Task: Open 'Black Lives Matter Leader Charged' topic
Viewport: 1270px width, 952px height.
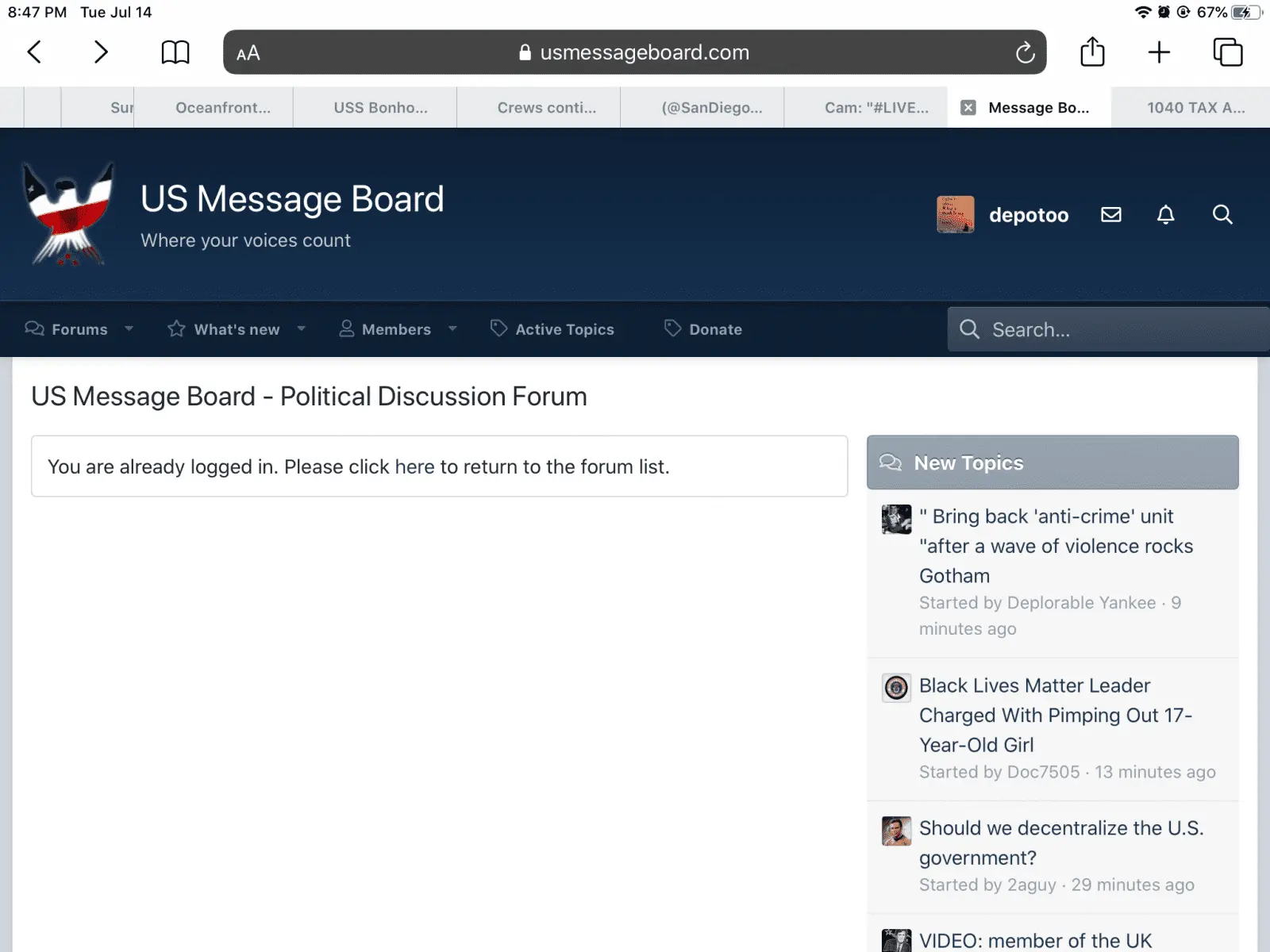Action: tap(1056, 715)
